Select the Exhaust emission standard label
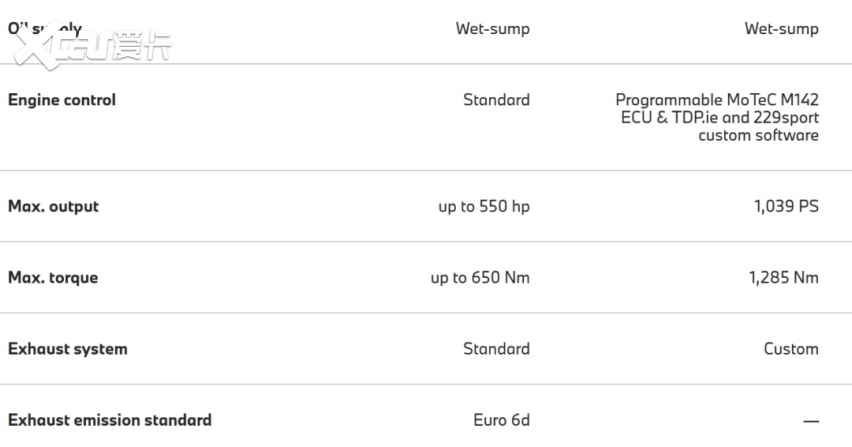The image size is (852, 447). [110, 420]
